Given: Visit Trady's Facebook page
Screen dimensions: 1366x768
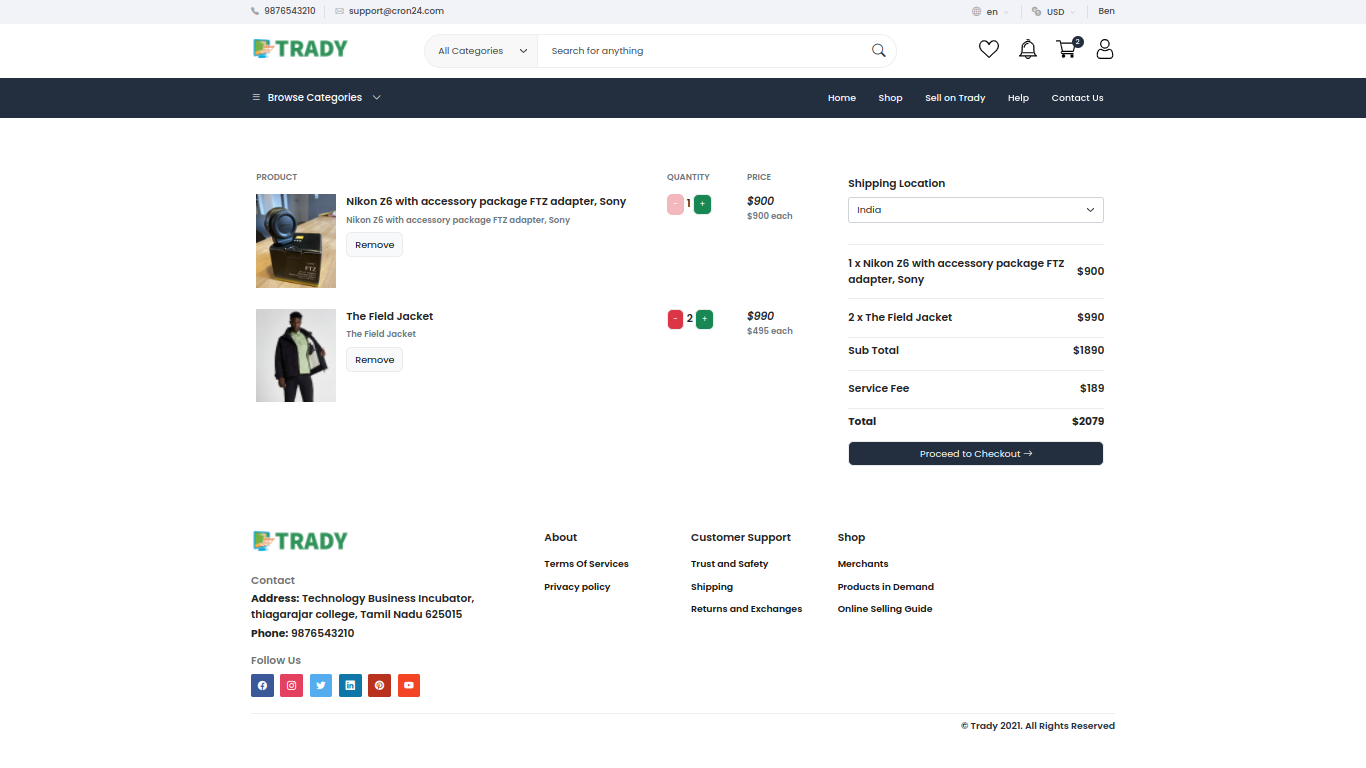Looking at the screenshot, I should coord(262,685).
